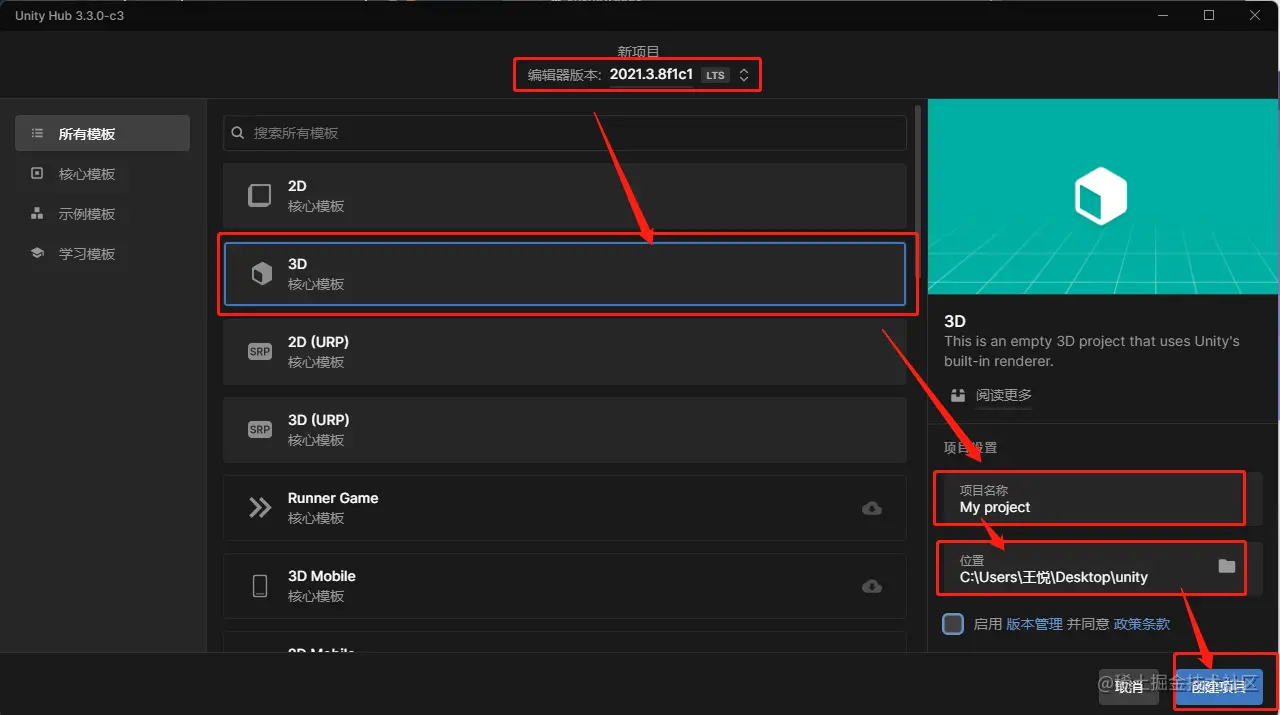Screen dimensions: 1280x715
Task: Click the Runner Game double-chevron icon
Action: click(260, 508)
